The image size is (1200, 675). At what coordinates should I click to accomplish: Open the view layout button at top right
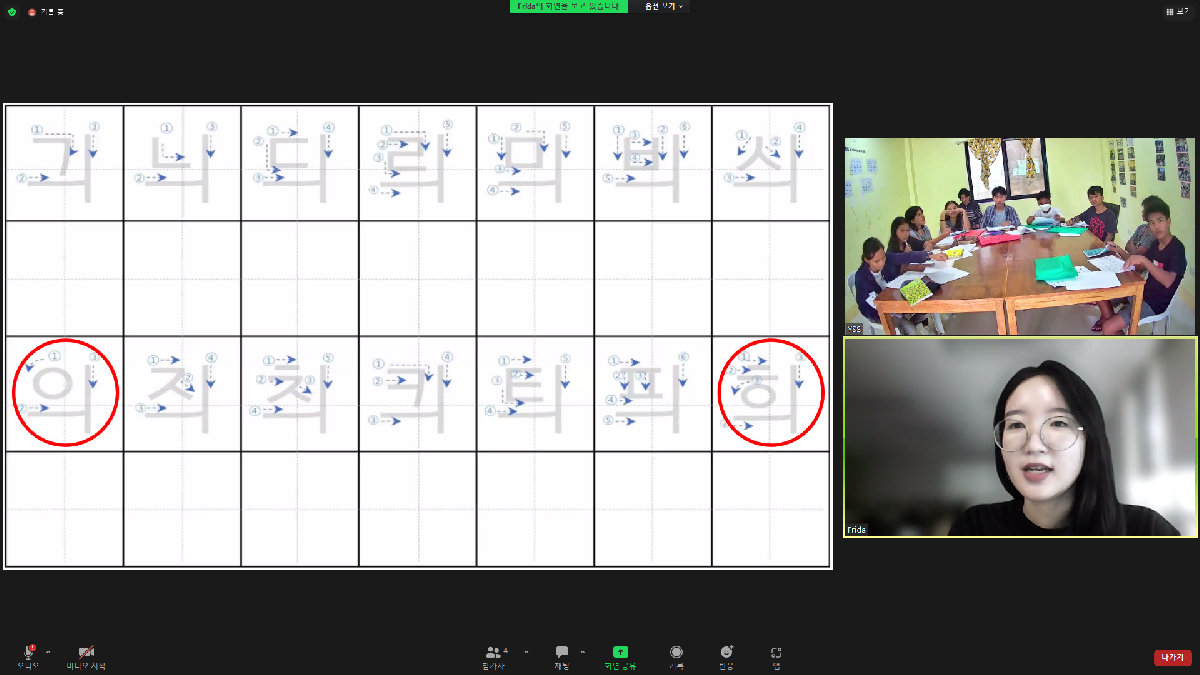click(1176, 11)
